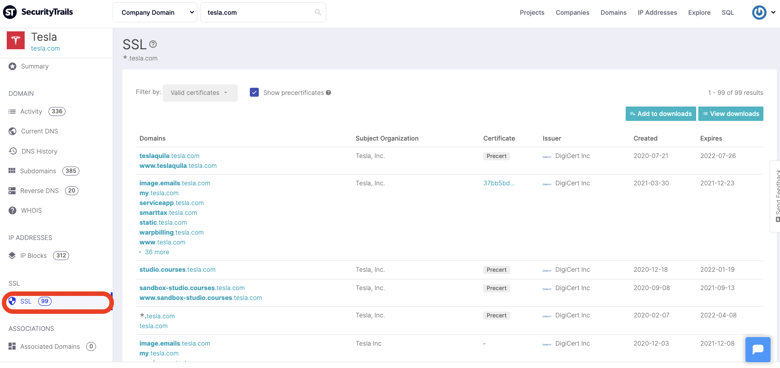
Task: Click the Associated Domains icon
Action: pos(12,346)
